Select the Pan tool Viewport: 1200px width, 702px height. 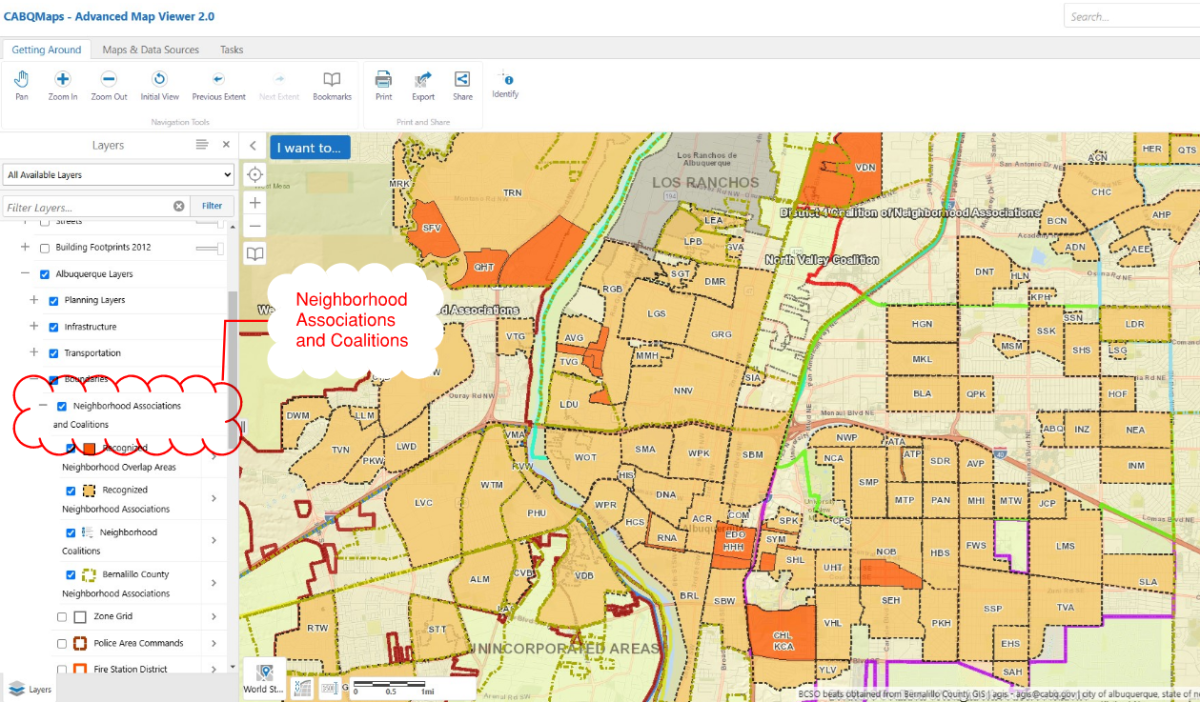22,85
